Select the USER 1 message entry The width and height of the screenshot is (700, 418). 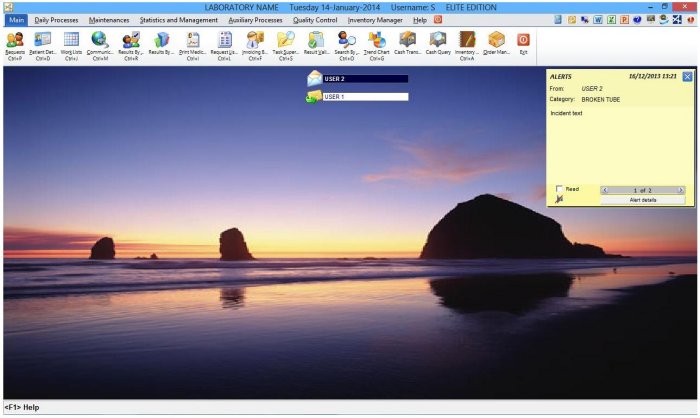(x=365, y=97)
